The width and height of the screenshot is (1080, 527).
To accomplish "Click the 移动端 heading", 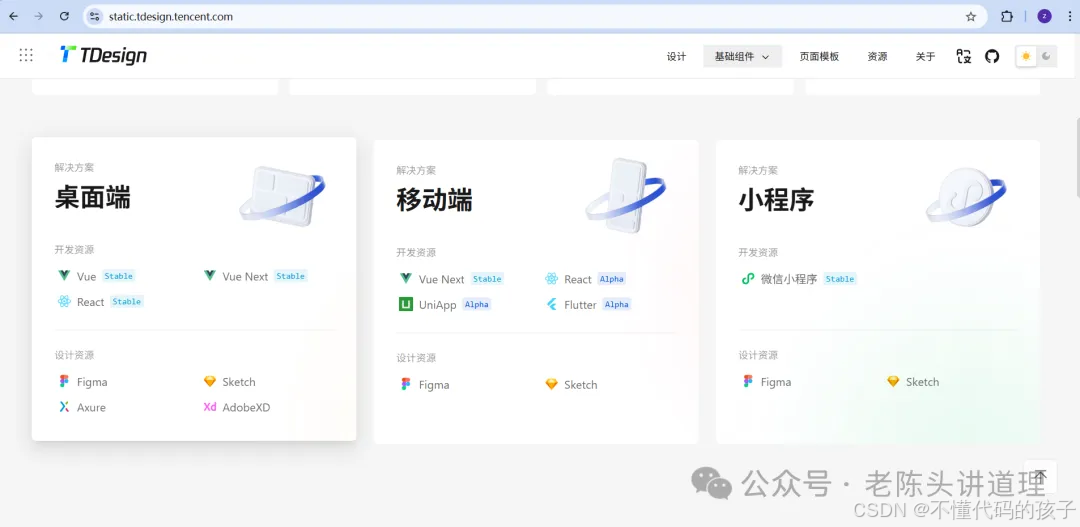I will click(x=435, y=200).
